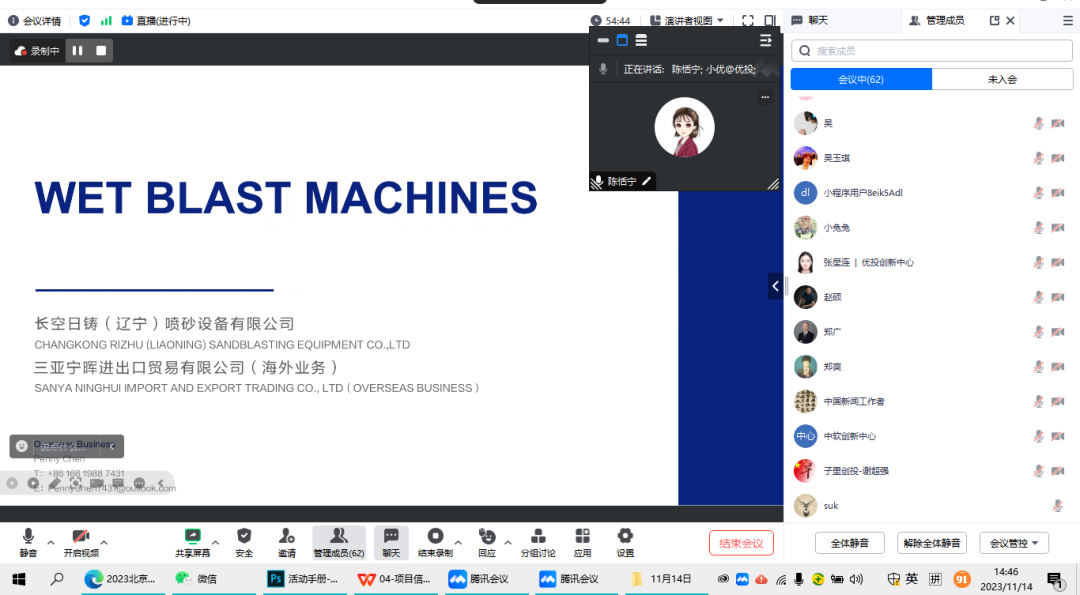The image size is (1080, 595).
Task: Click the three-dot more icon on 陈恬宁 video tile
Action: click(765, 97)
